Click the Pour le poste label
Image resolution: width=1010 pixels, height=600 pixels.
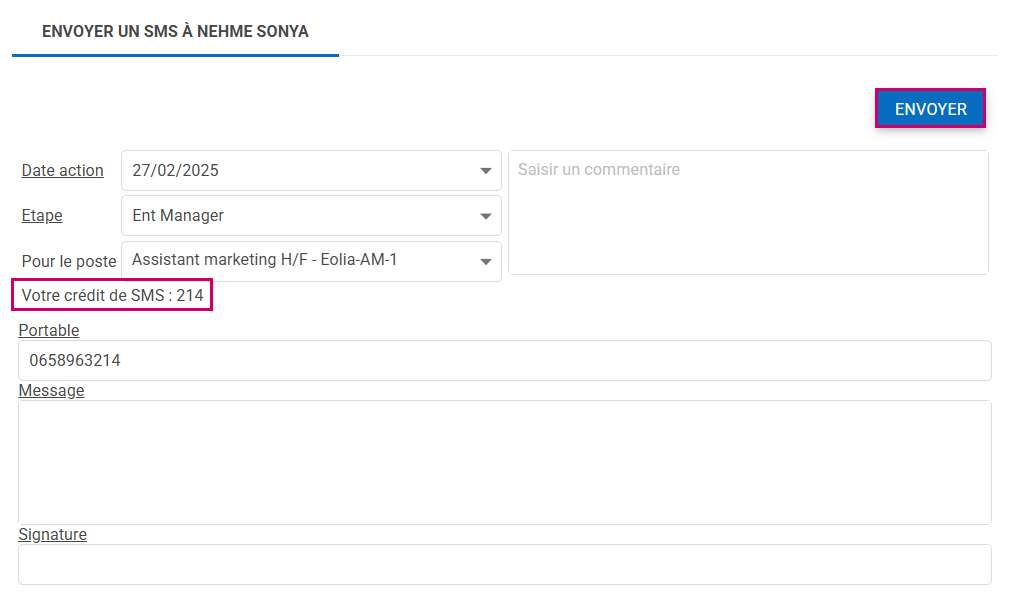pyautogui.click(x=69, y=262)
